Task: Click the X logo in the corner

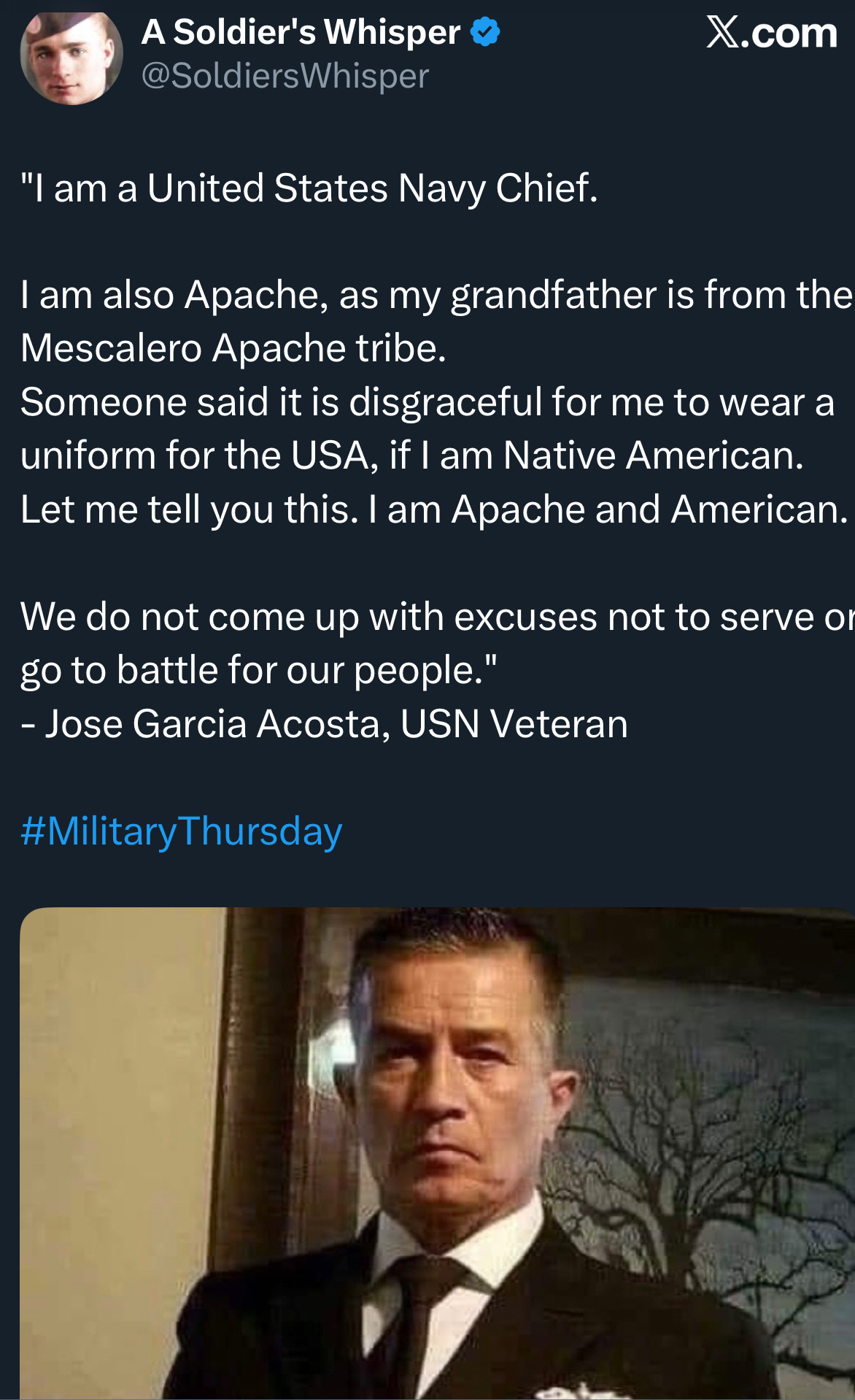Action: [722, 32]
